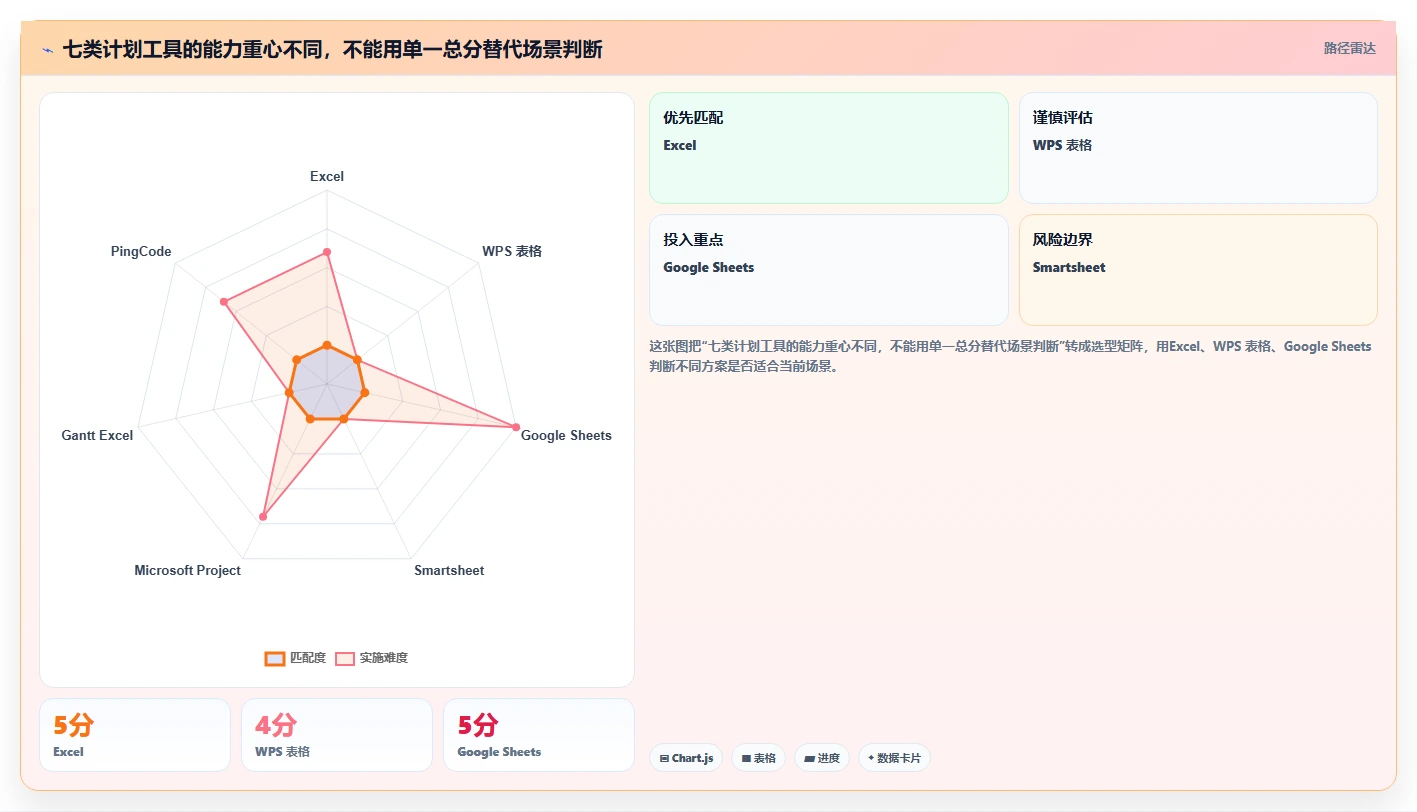The height and width of the screenshot is (812, 1417).
Task: Click the Microsoft Project axis label
Action: point(188,570)
